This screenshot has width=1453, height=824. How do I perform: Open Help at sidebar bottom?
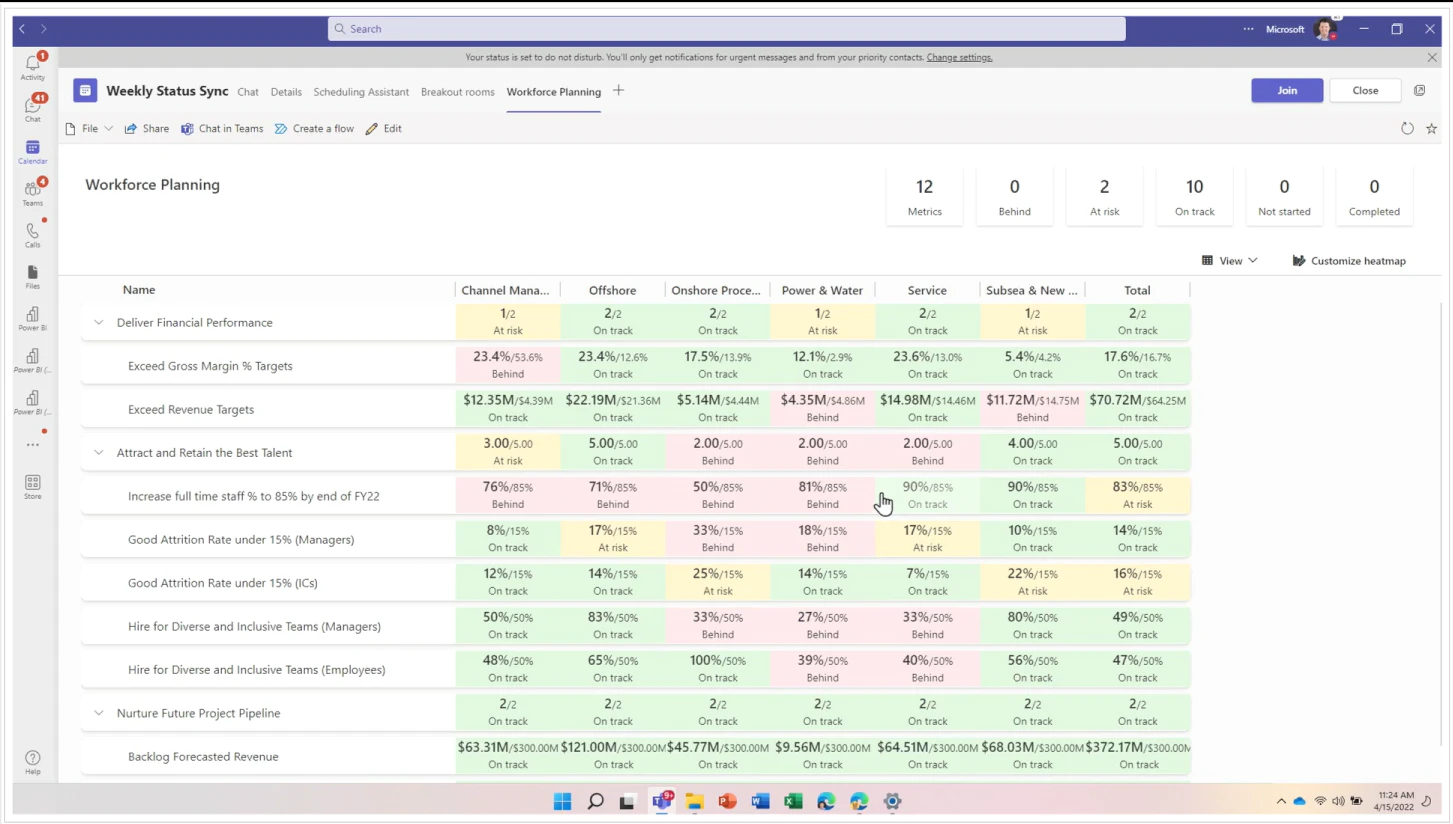tap(33, 762)
